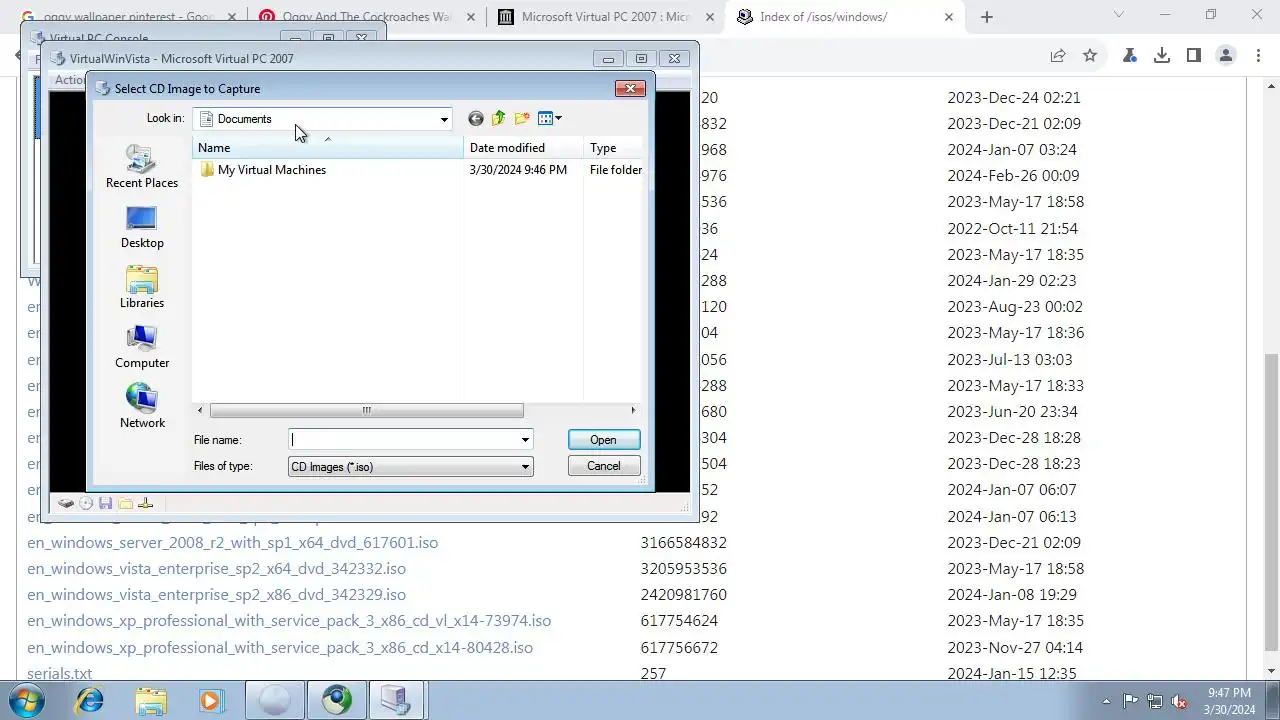Open Action Center flag tray icon

click(x=1131, y=701)
